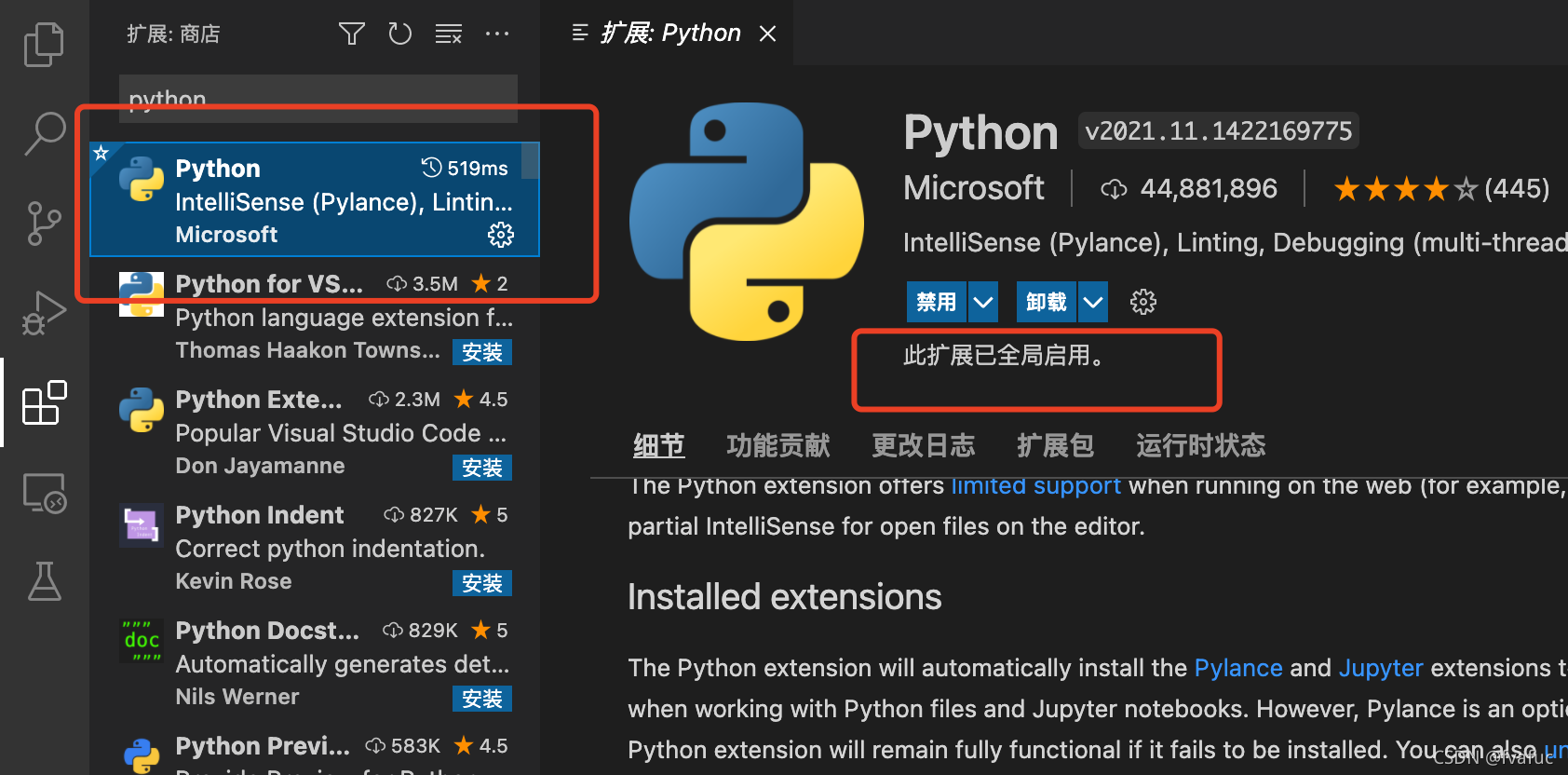Select Python Previ... extension in list
This screenshot has width=1568, height=775.
coord(315,749)
